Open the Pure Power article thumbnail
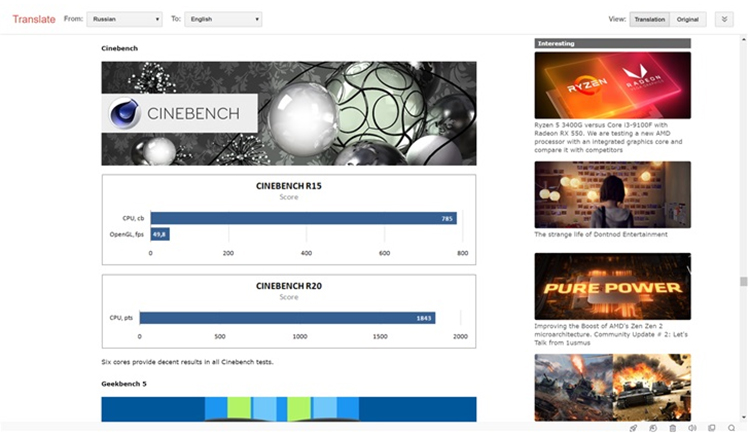Viewport: 750px width, 434px height. click(613, 286)
